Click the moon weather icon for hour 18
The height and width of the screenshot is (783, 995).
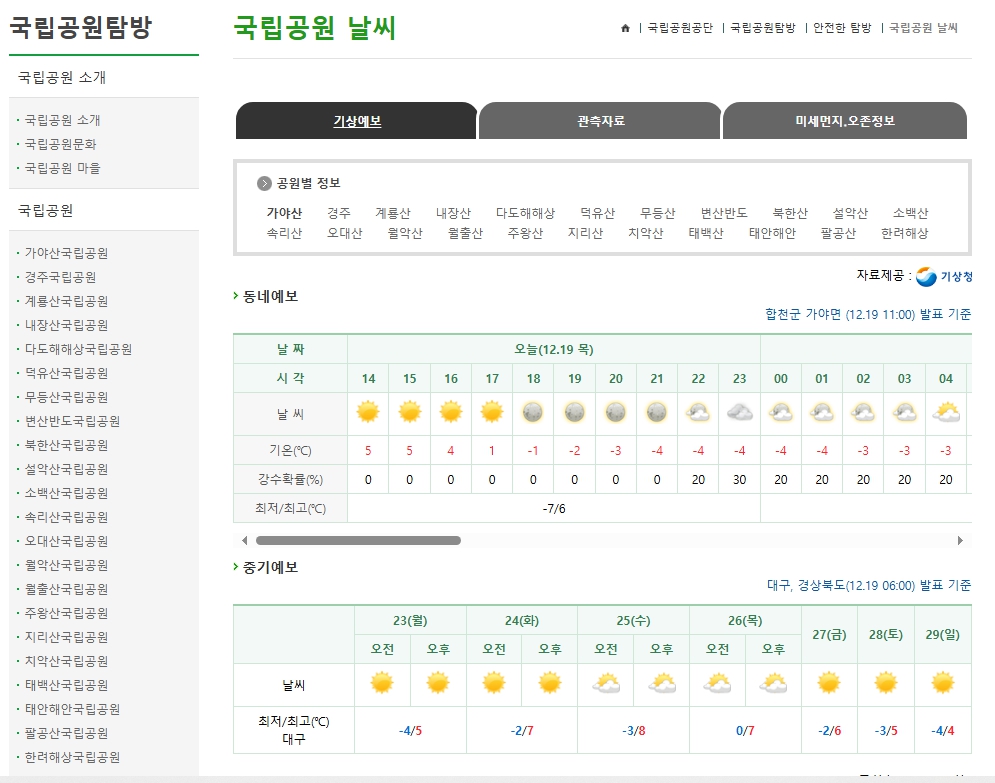(533, 412)
